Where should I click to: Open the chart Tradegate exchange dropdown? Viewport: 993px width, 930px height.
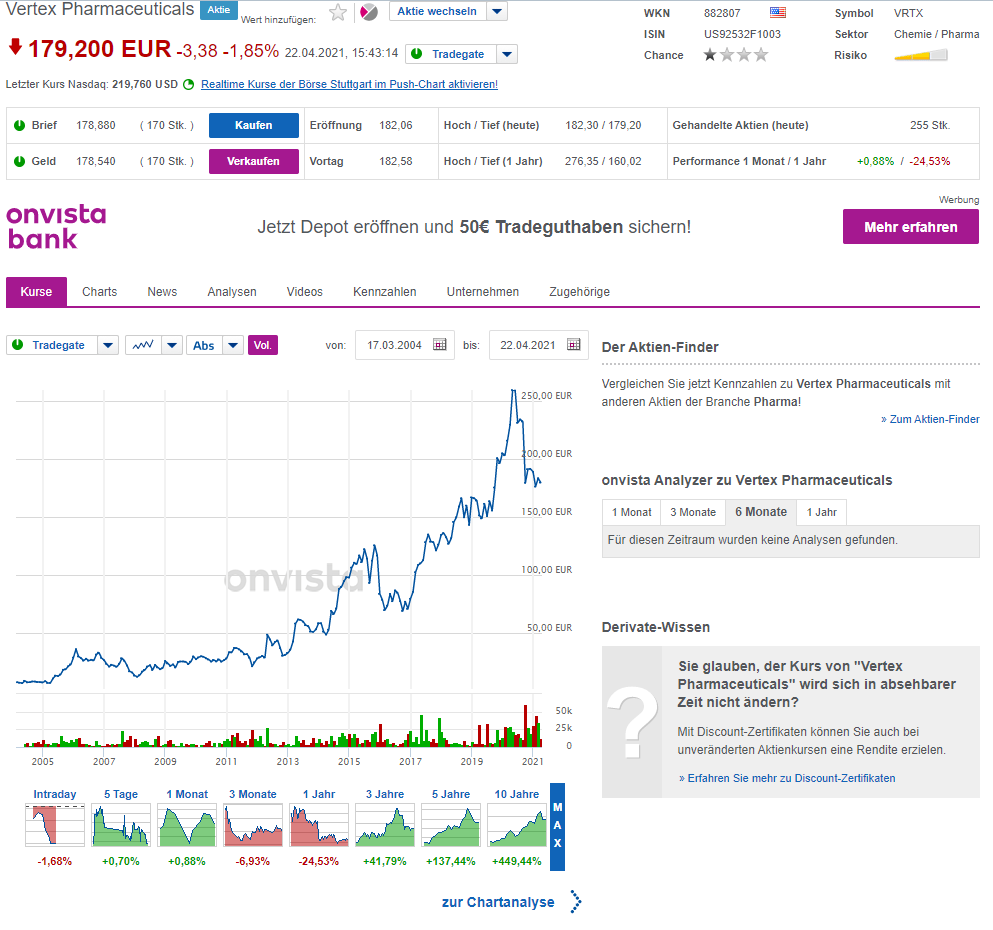108,345
